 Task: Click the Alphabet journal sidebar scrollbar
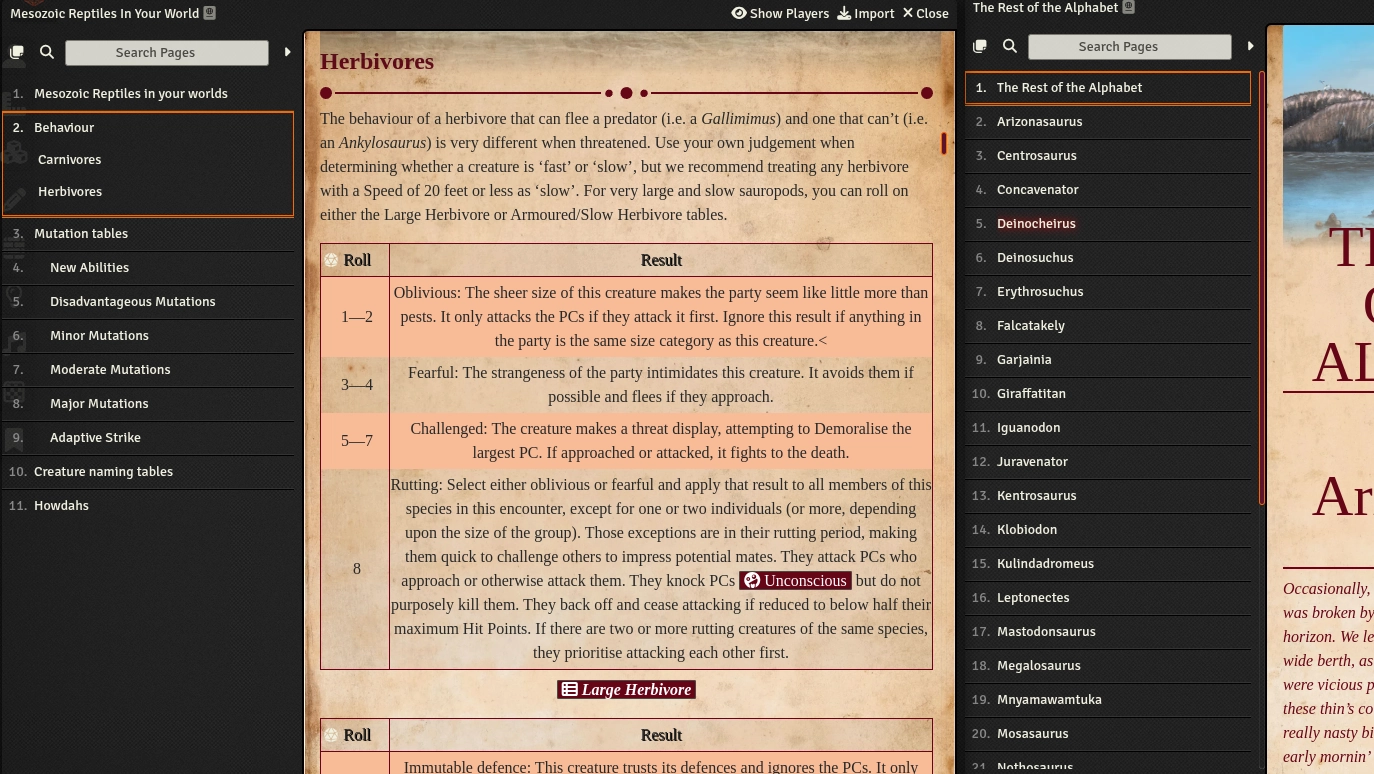pos(1262,287)
